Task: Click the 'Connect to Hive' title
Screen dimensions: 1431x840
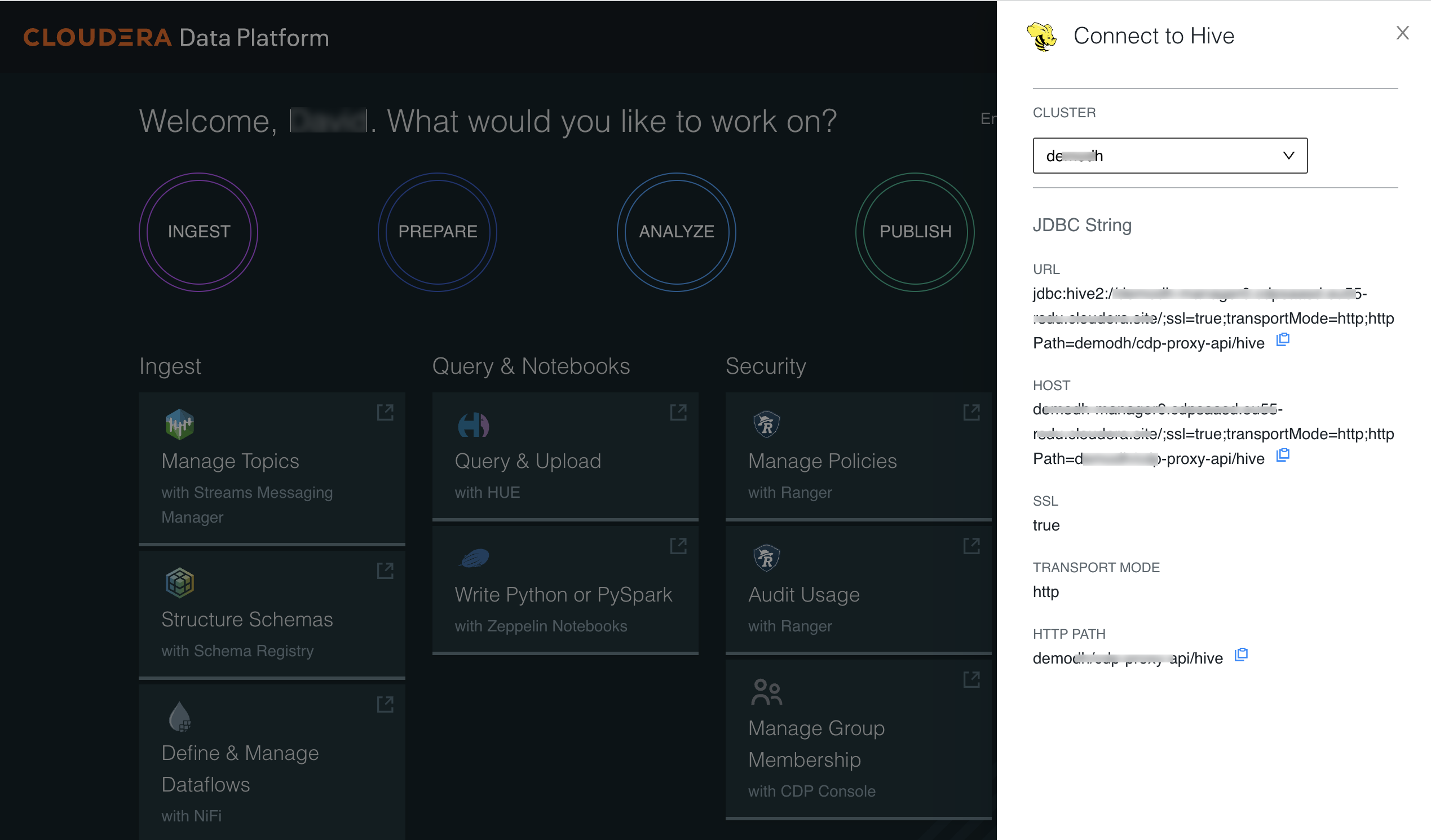Action: pos(1154,36)
